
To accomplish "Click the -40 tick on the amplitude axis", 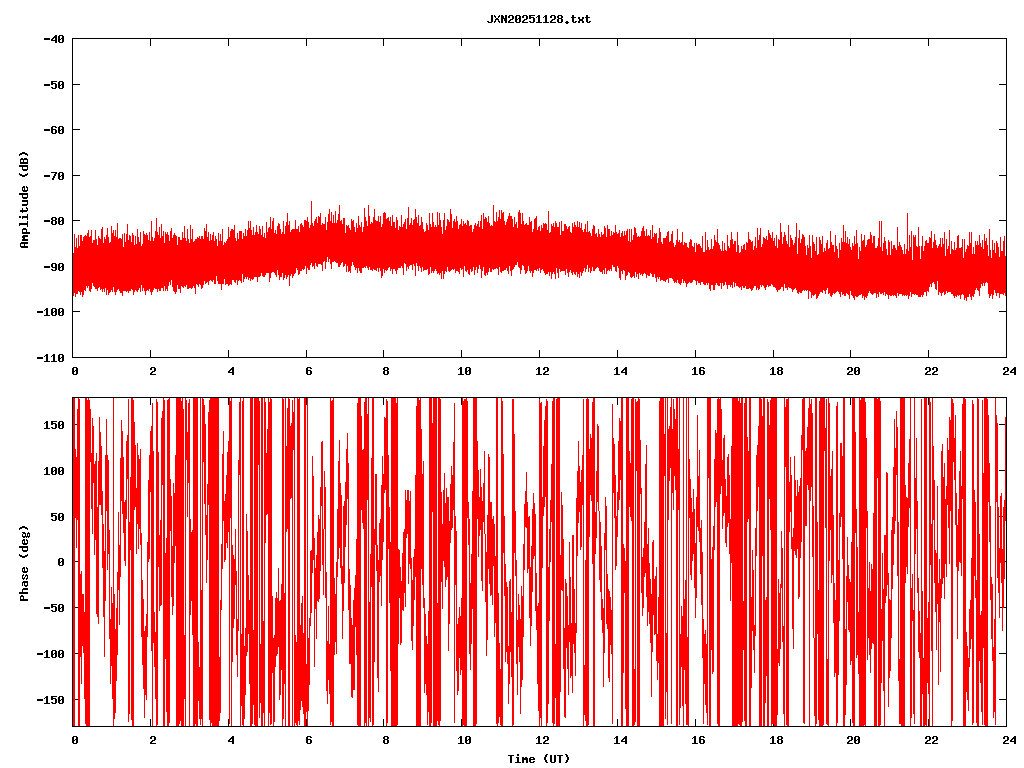I will [x=54, y=39].
